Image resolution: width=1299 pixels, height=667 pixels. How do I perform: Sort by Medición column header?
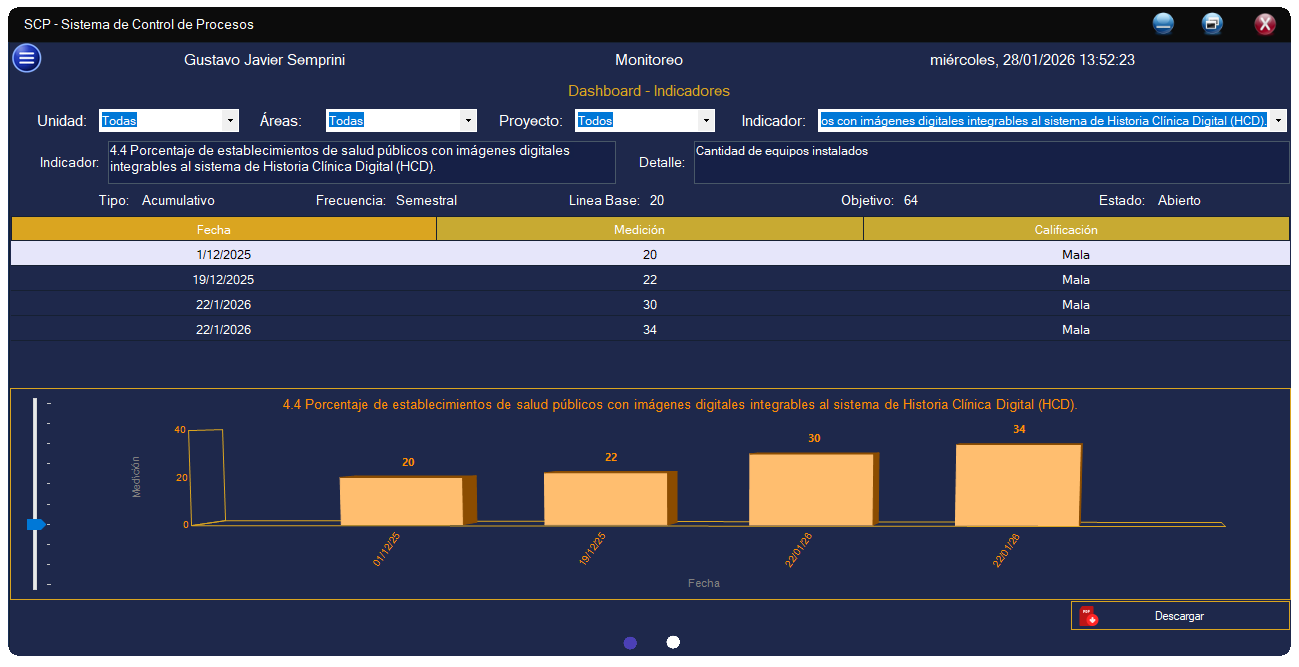pyautogui.click(x=649, y=230)
